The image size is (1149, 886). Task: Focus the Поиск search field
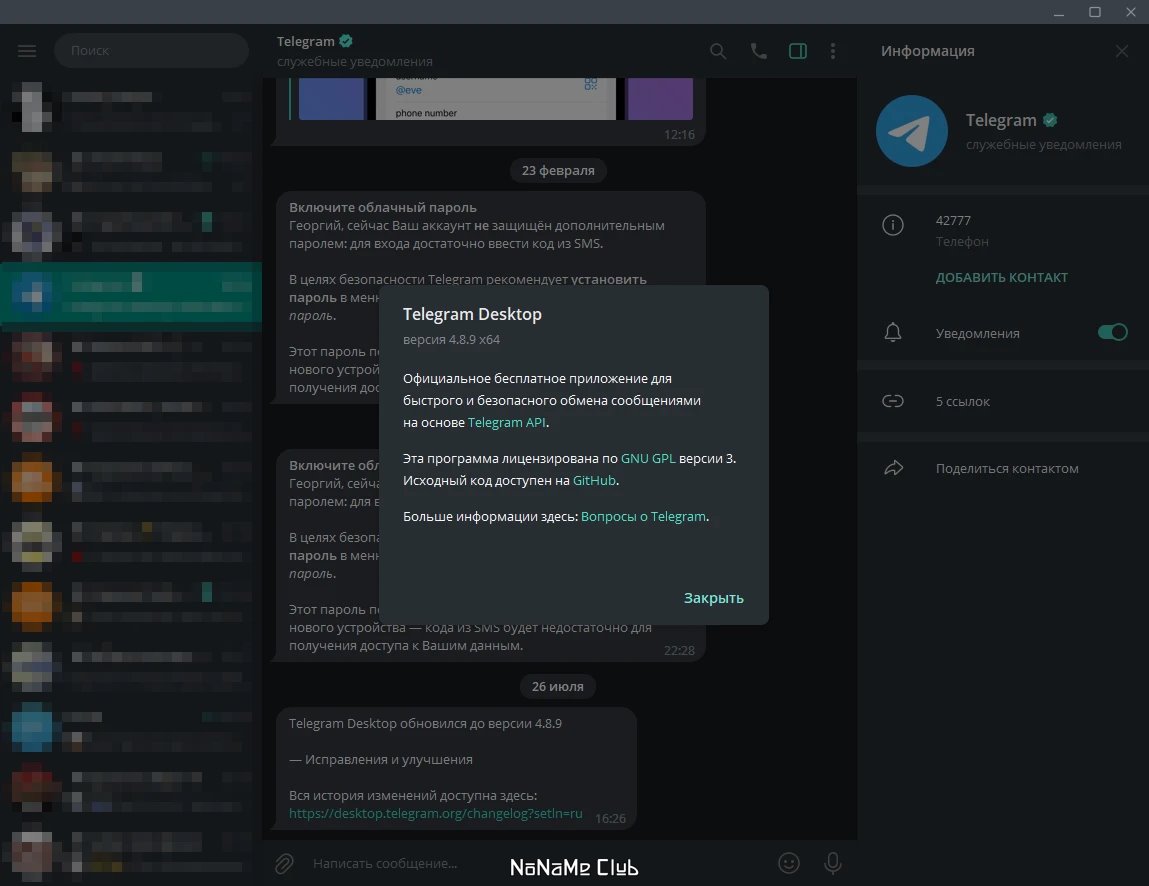point(151,51)
